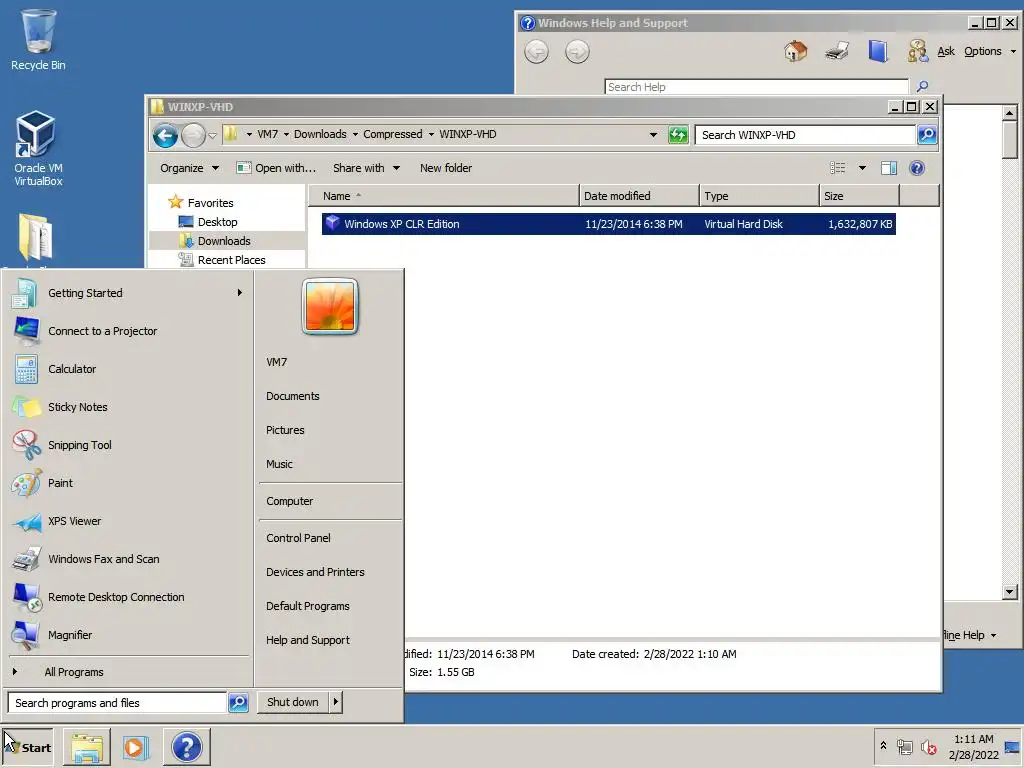
Task: Click the Back button in Help and Support
Action: coord(536,52)
